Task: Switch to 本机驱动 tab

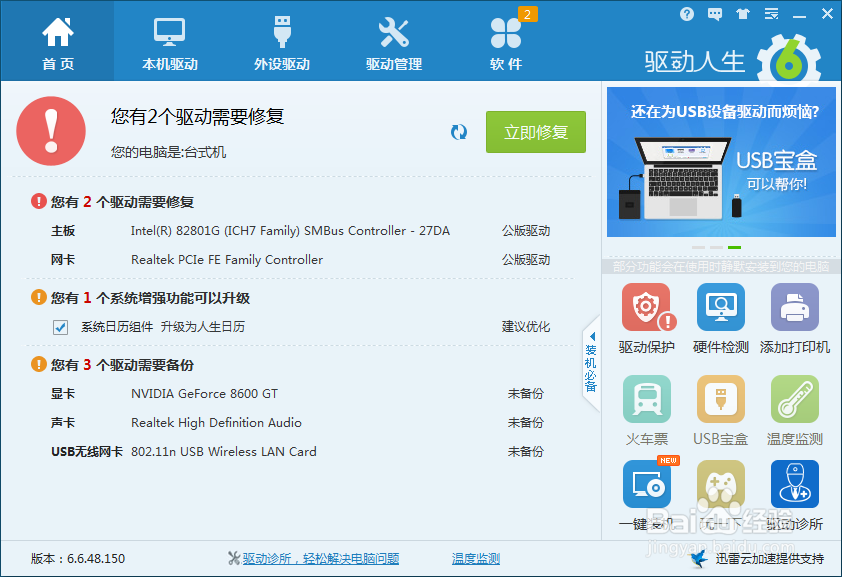Action: (x=170, y=42)
